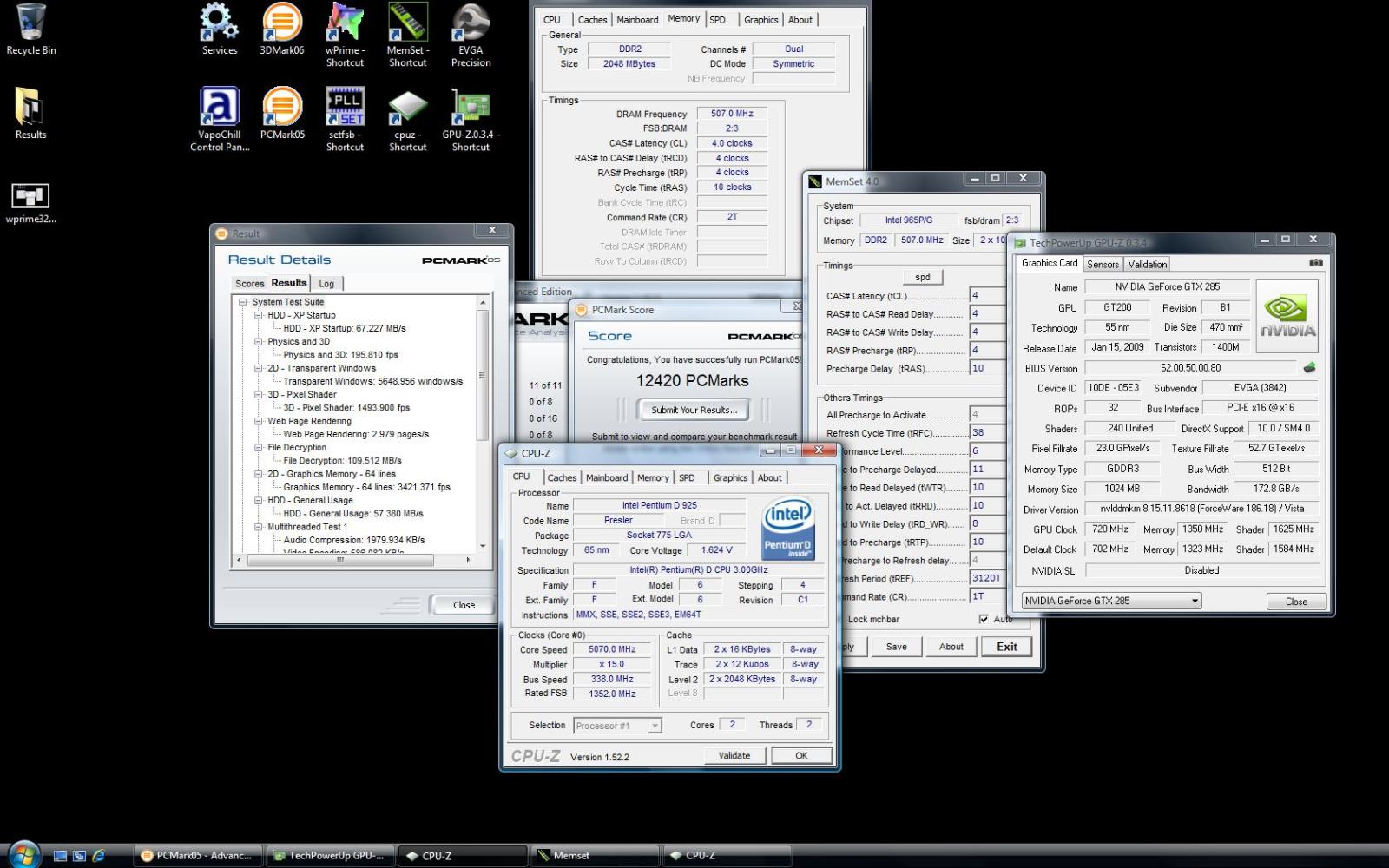The image size is (1389, 868).
Task: Click the spd button in MemSet
Action: 923,277
